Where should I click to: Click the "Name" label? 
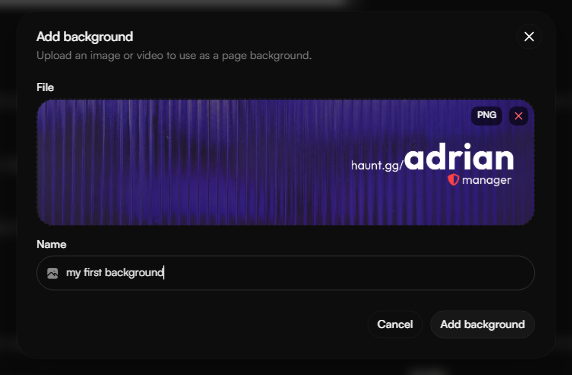pos(51,244)
